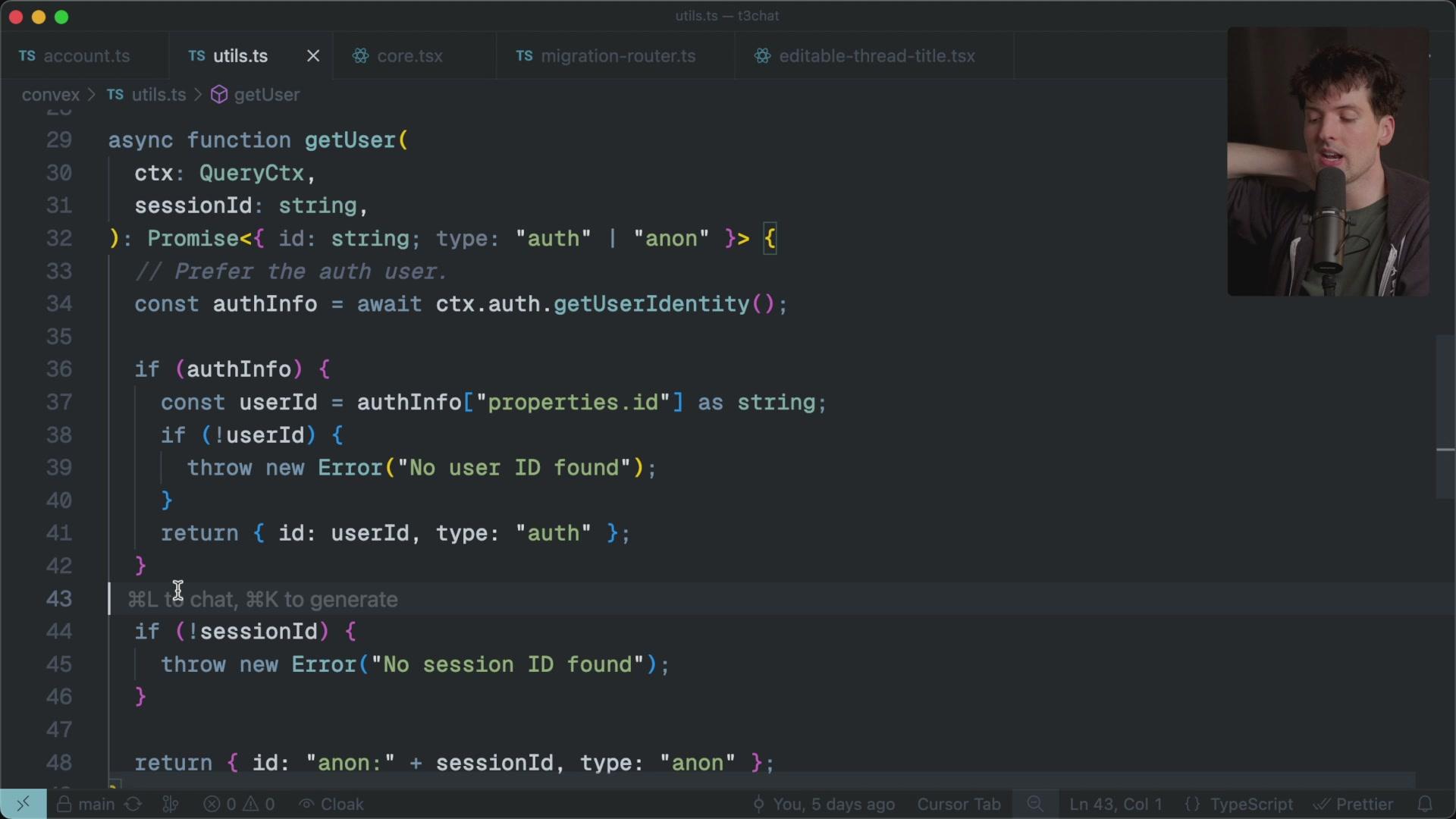Click the QueryCtx type on line 30
The height and width of the screenshot is (819, 1456).
[252, 173]
